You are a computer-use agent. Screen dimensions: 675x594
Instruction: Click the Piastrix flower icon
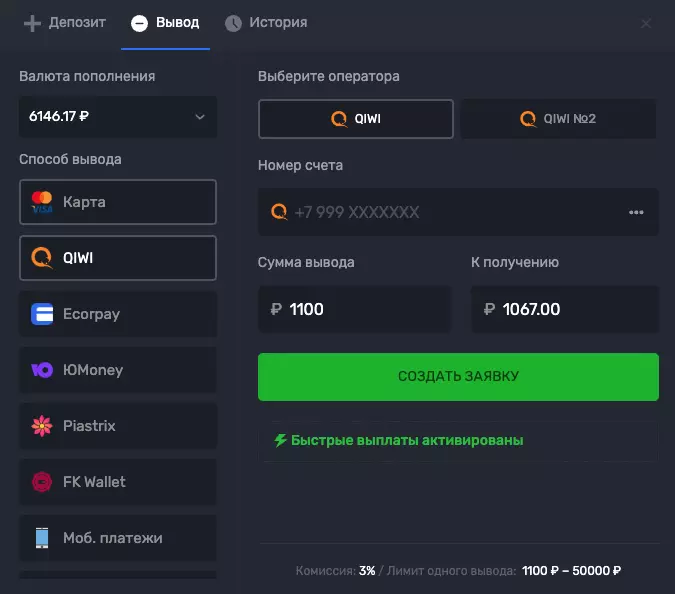[x=42, y=426]
